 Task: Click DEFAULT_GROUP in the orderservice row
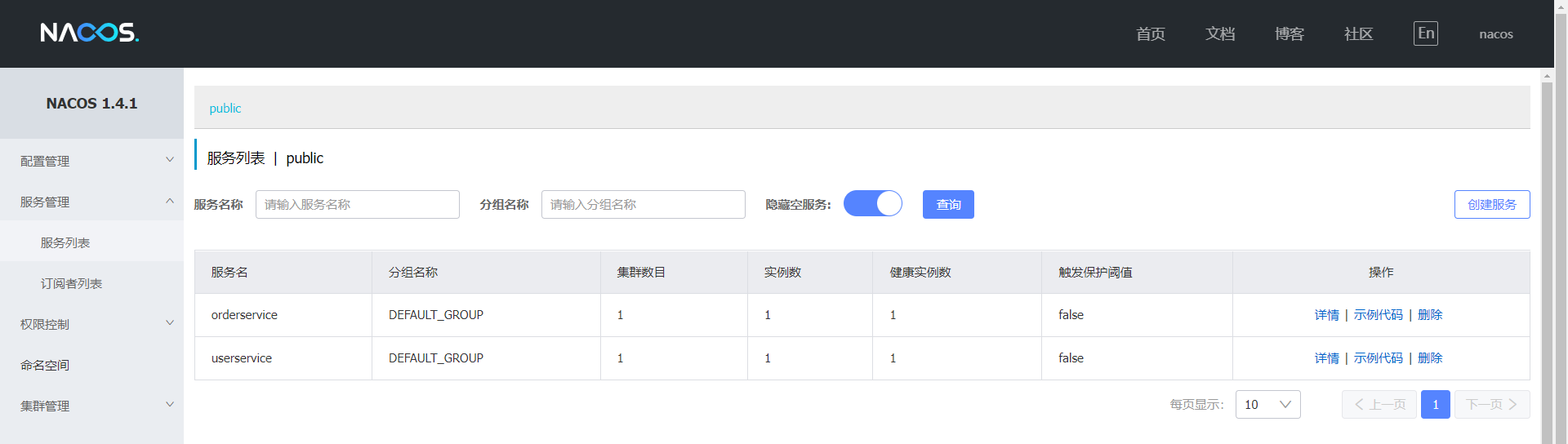pyautogui.click(x=436, y=315)
